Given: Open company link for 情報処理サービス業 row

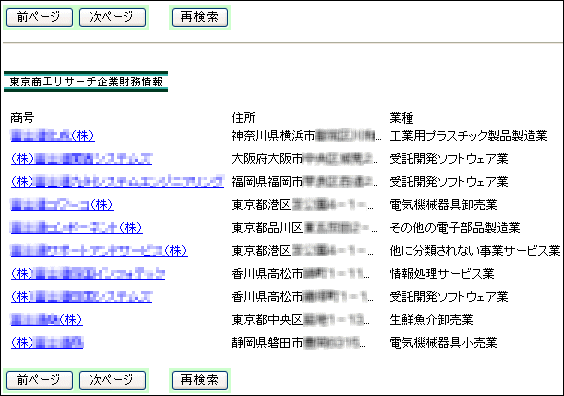Looking at the screenshot, I should [88, 274].
